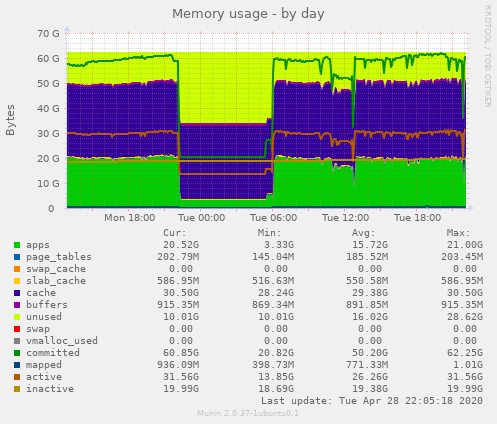This screenshot has width=497, height=424.
Task: Click the swap_cache legend color swatch
Action: (x=17, y=269)
